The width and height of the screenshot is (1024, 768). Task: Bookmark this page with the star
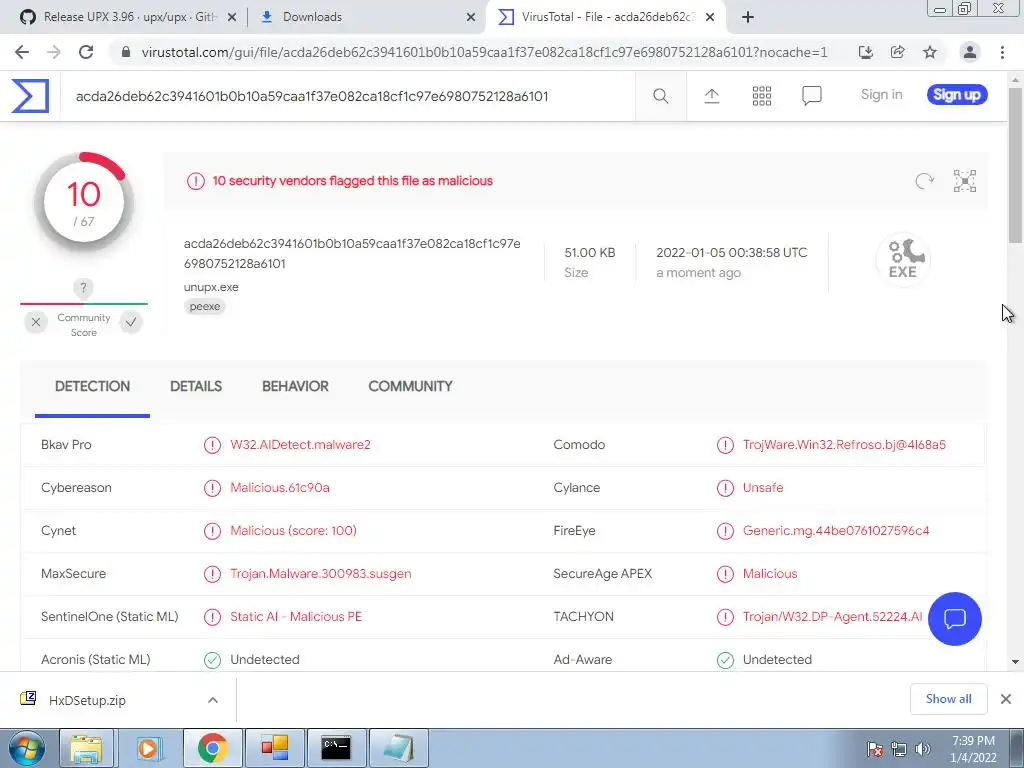pyautogui.click(x=930, y=52)
